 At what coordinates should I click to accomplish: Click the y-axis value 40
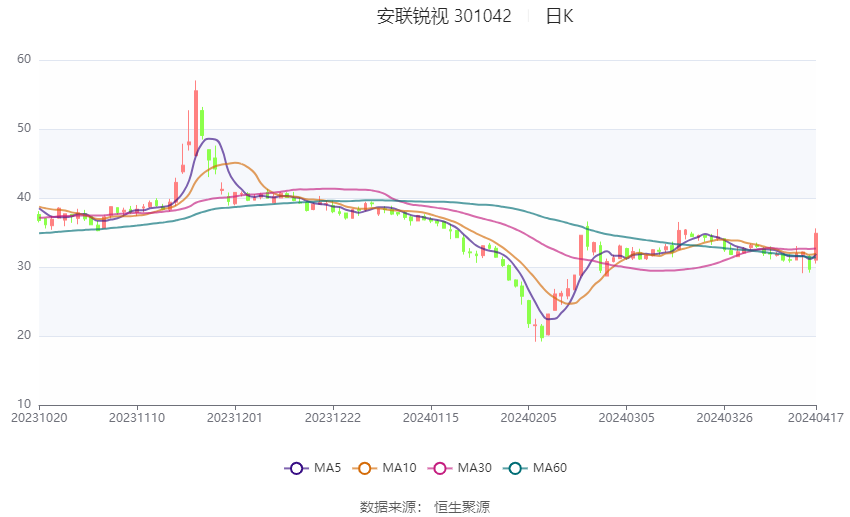tap(24, 197)
